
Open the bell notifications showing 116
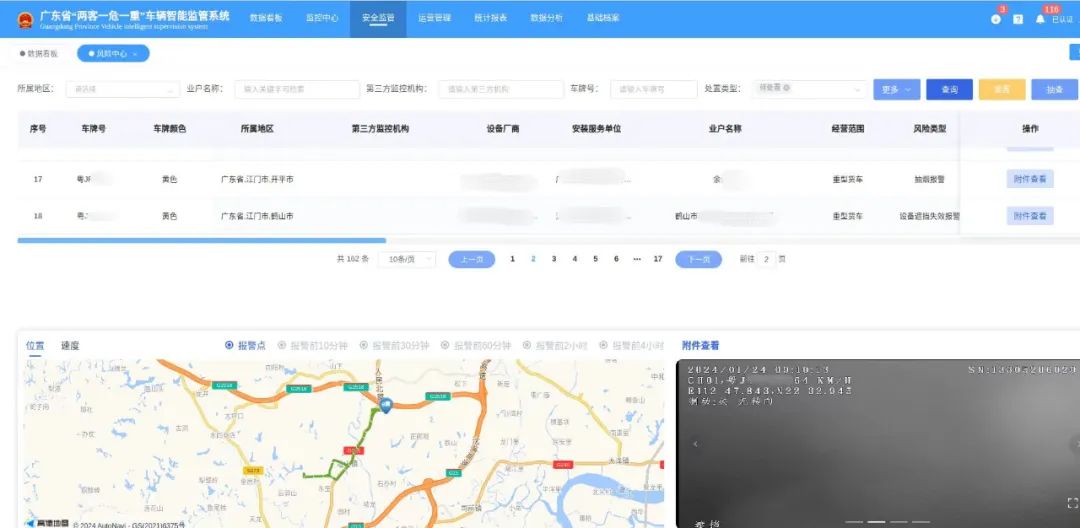point(1040,19)
